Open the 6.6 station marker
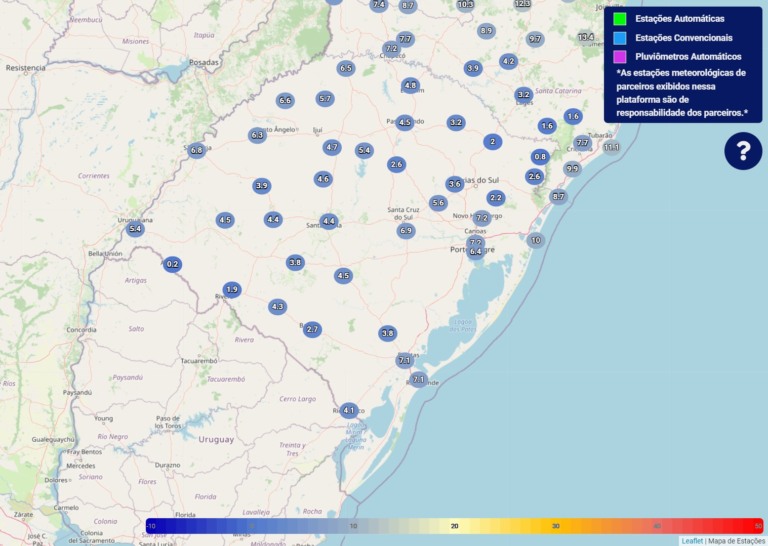768x546 pixels. click(285, 101)
